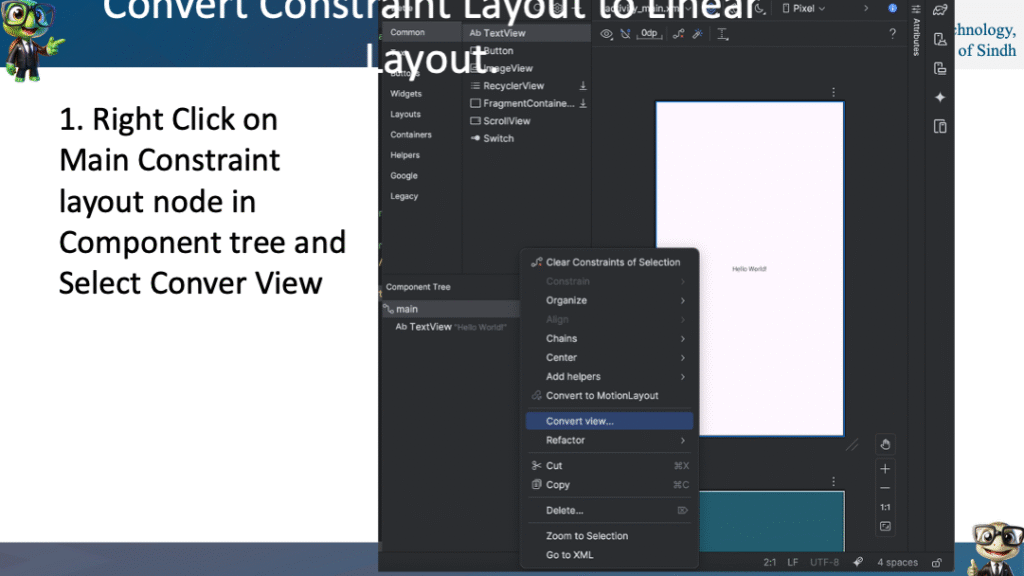The width and height of the screenshot is (1024, 576).
Task: Click the clear constraints toolbar icon
Action: [678, 34]
